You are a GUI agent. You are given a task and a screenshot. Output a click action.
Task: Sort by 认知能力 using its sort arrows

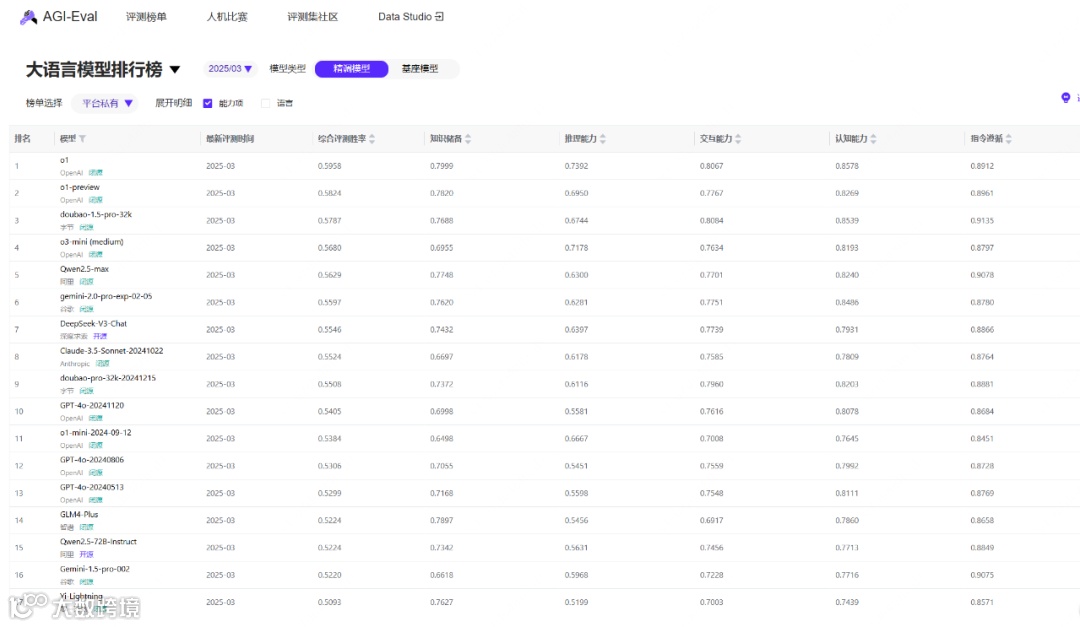point(873,139)
